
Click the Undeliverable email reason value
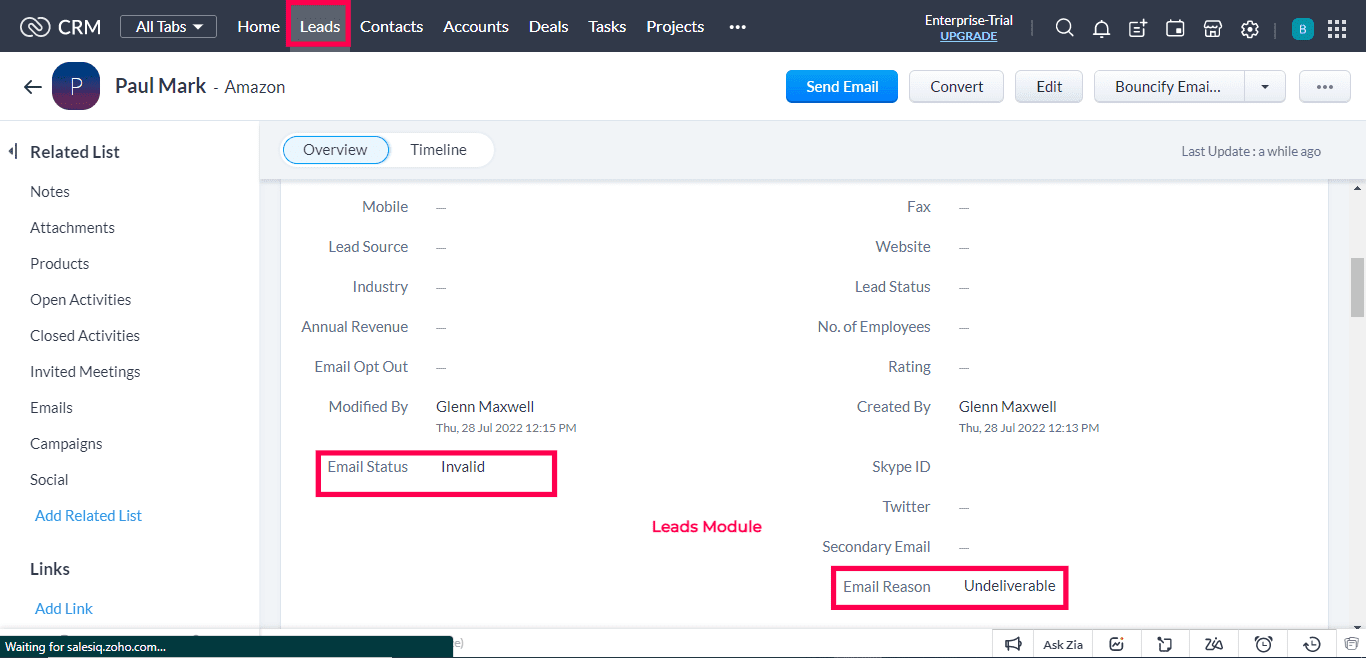[1009, 586]
